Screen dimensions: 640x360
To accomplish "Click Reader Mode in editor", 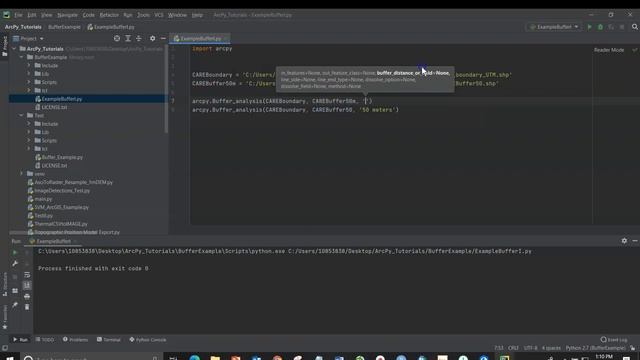I will point(609,50).
